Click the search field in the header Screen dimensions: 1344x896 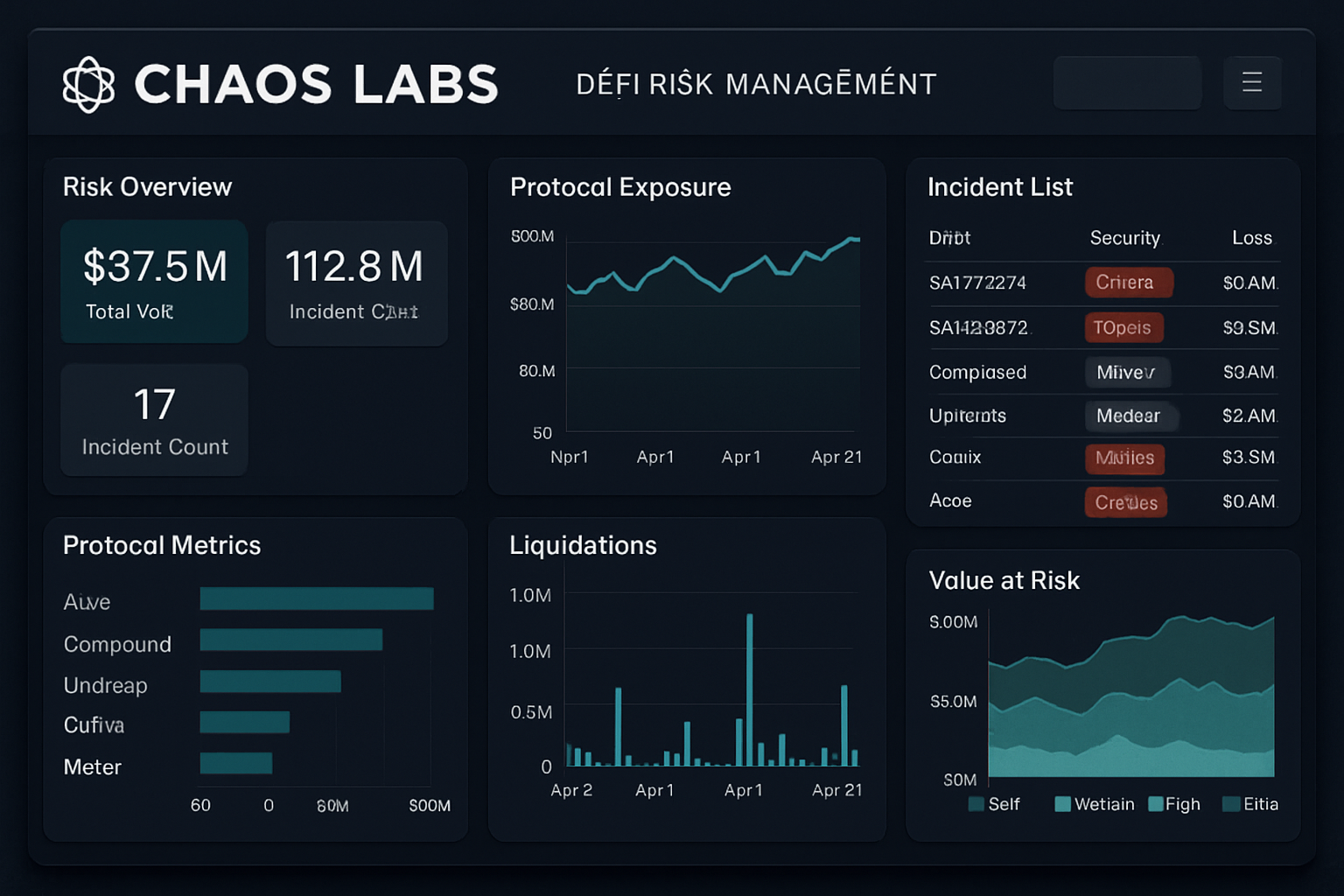click(1127, 82)
